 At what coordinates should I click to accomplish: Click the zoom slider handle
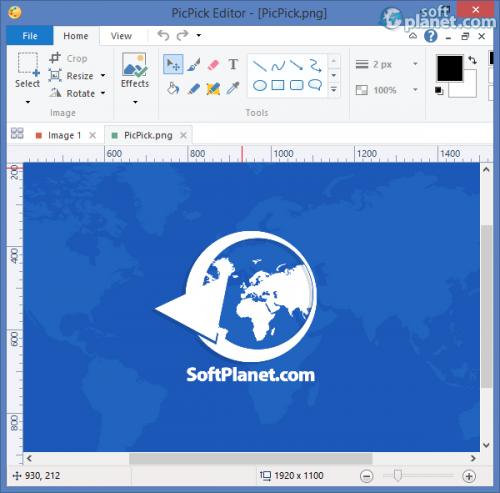click(x=397, y=476)
